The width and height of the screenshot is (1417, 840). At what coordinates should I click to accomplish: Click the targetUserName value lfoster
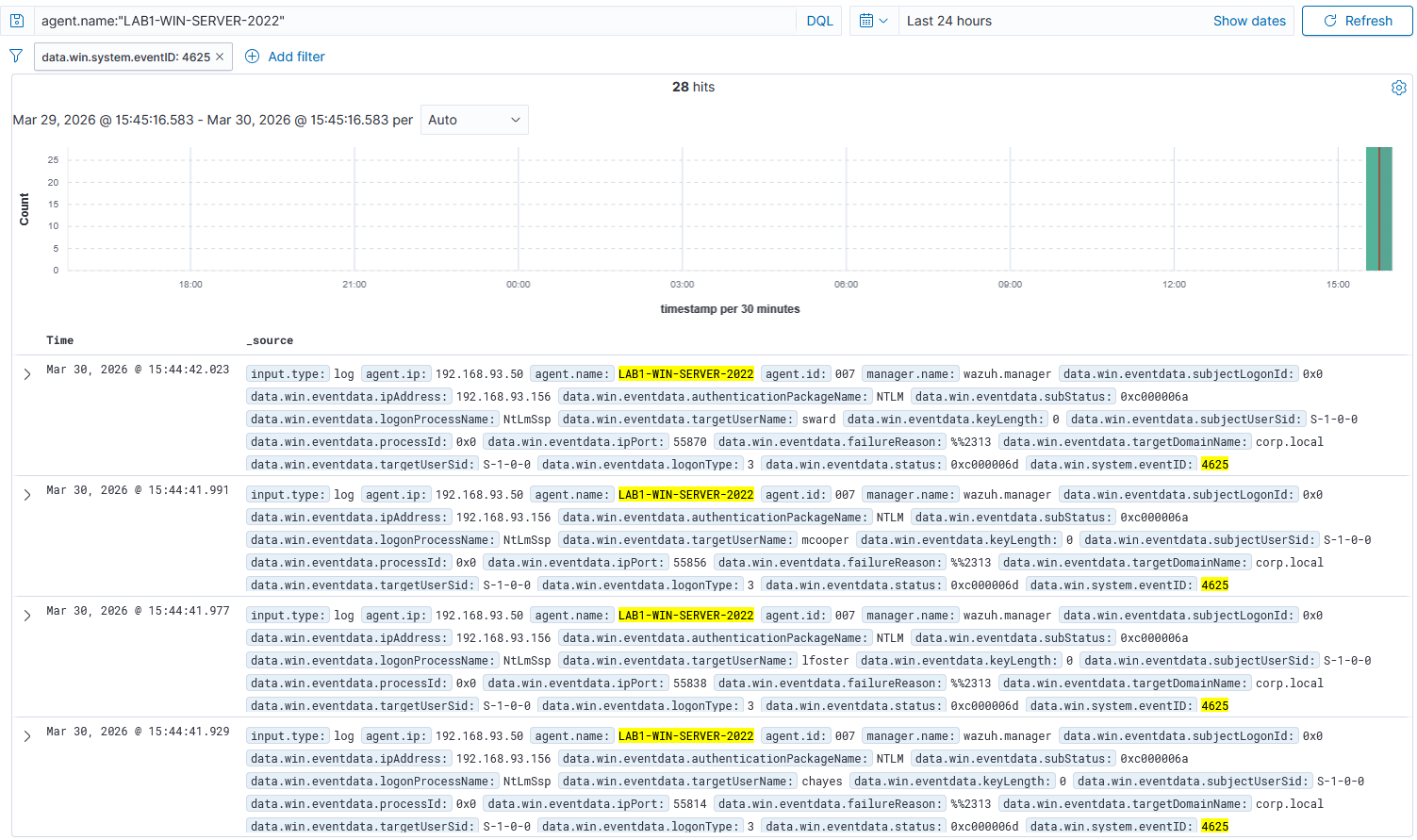pos(825,661)
